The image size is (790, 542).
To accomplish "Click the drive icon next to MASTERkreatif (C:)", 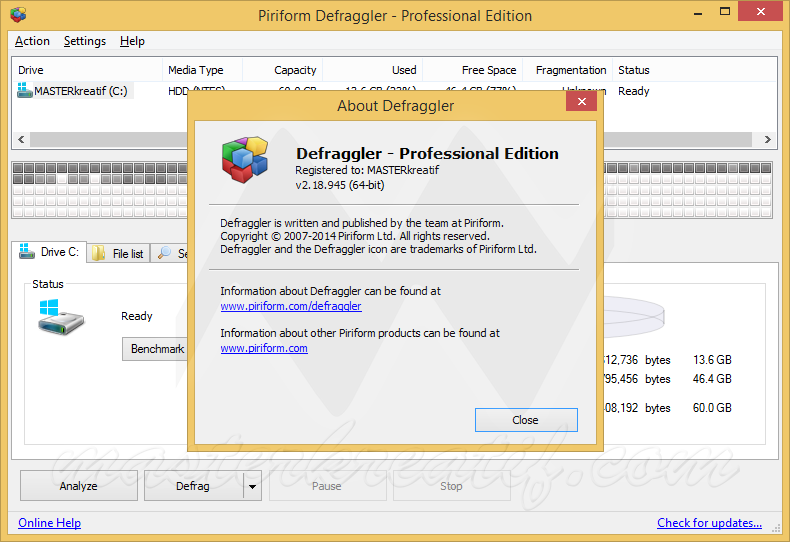I will 24,91.
